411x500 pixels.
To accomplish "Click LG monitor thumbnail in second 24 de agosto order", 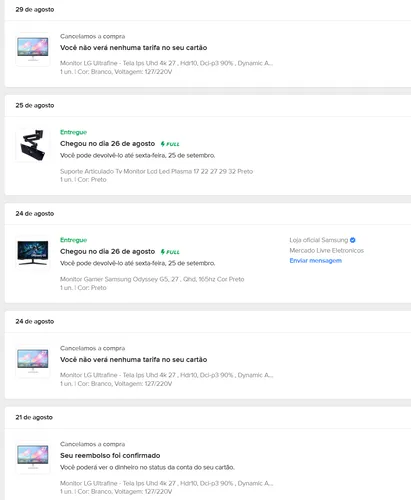I will click(x=33, y=361).
